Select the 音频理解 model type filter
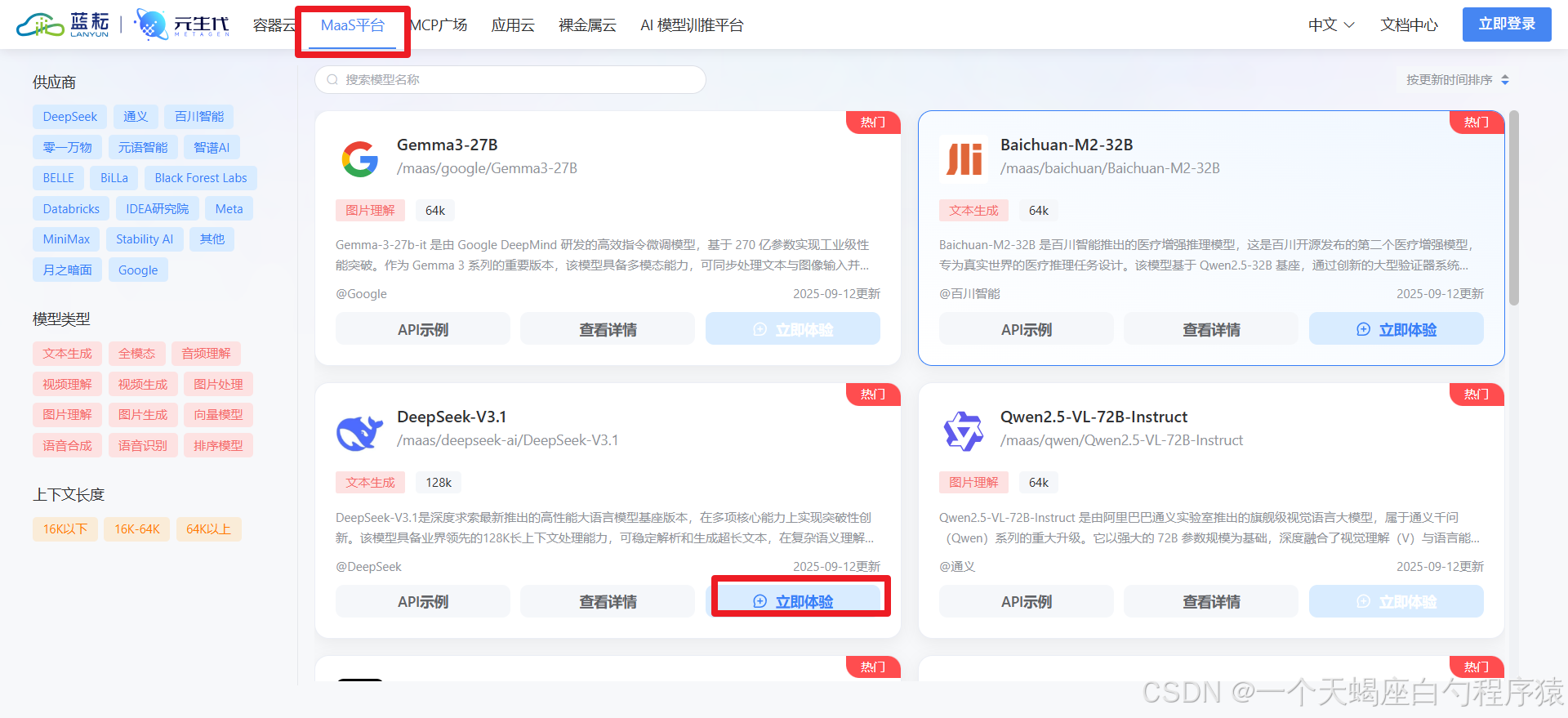This screenshot has height=718, width=1568. (x=207, y=354)
